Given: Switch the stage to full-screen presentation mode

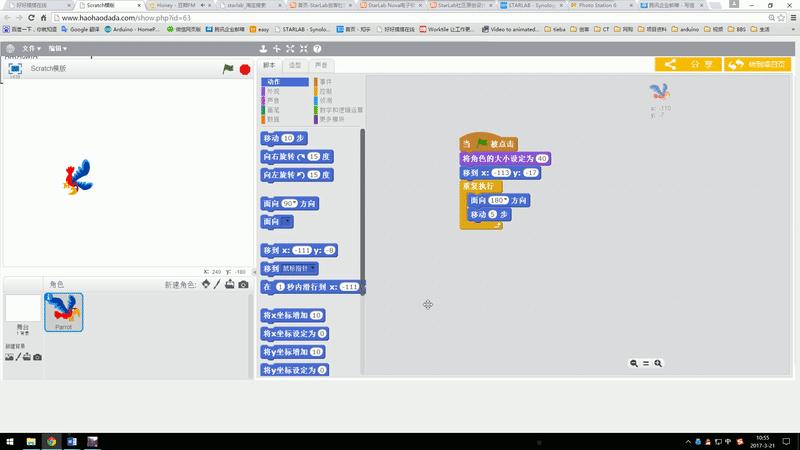Looking at the screenshot, I should 15,68.
